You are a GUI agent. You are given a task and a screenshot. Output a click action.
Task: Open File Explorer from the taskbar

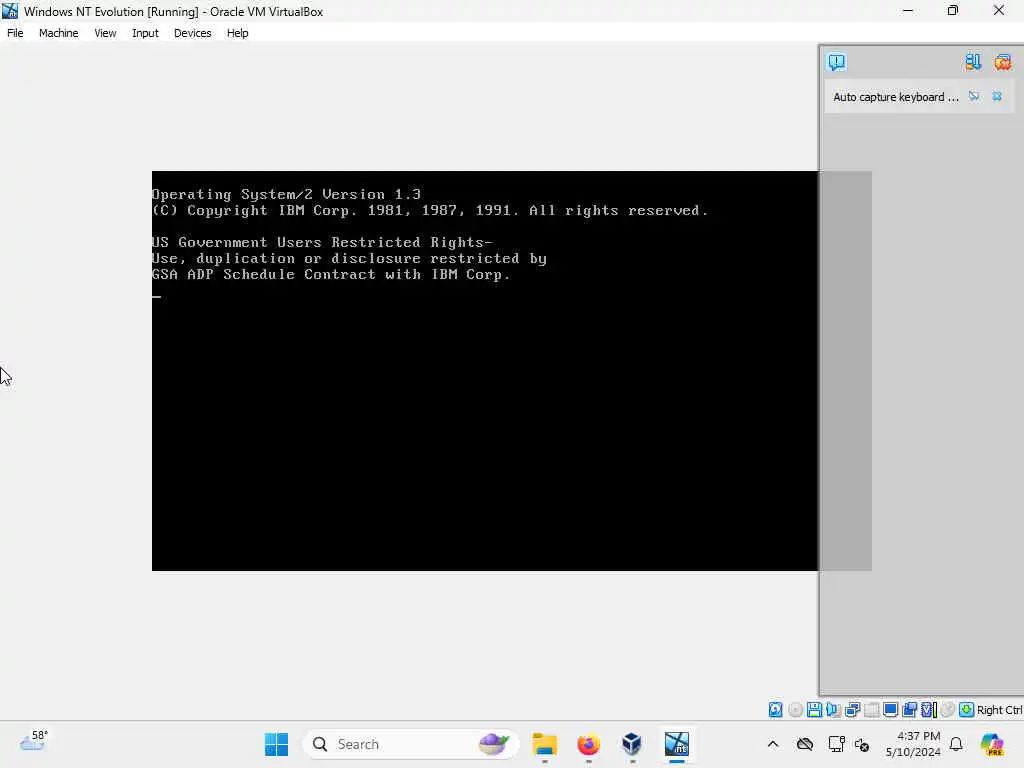(x=544, y=744)
